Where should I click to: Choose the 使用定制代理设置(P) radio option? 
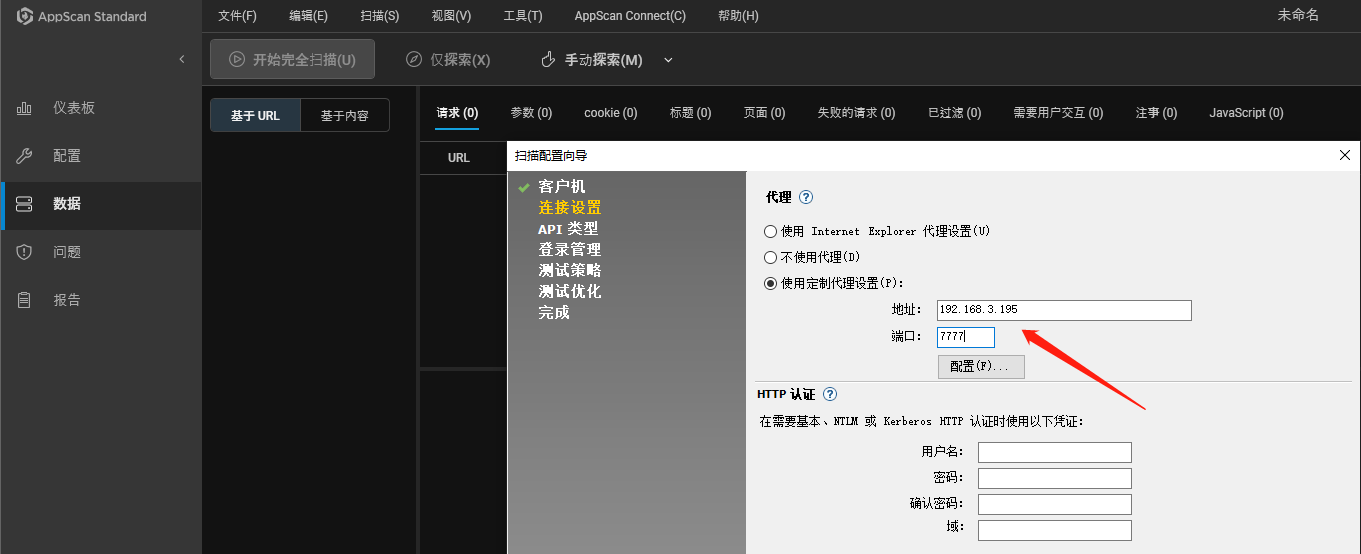[x=770, y=283]
